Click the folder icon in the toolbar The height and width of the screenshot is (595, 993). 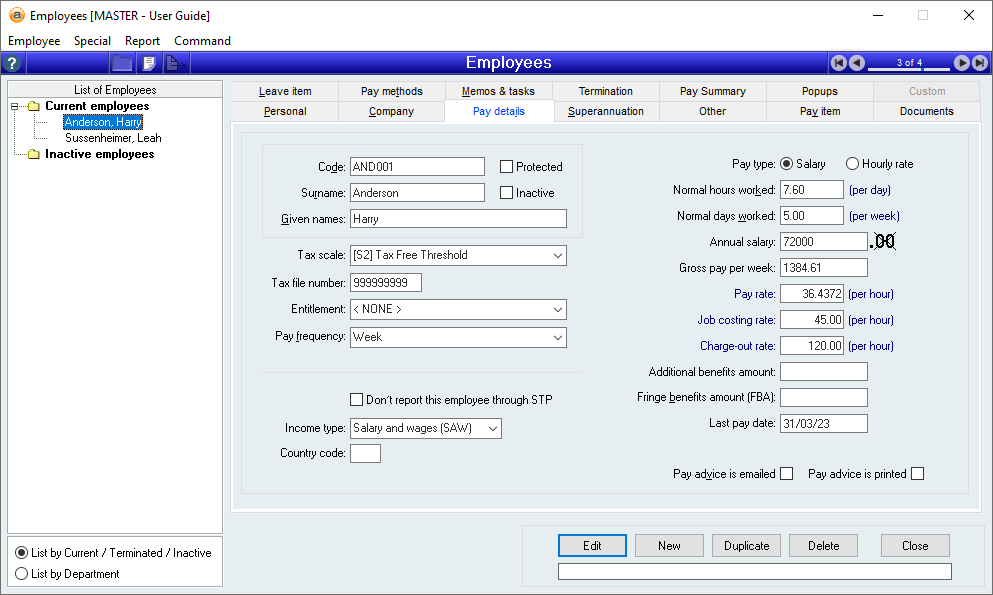122,63
